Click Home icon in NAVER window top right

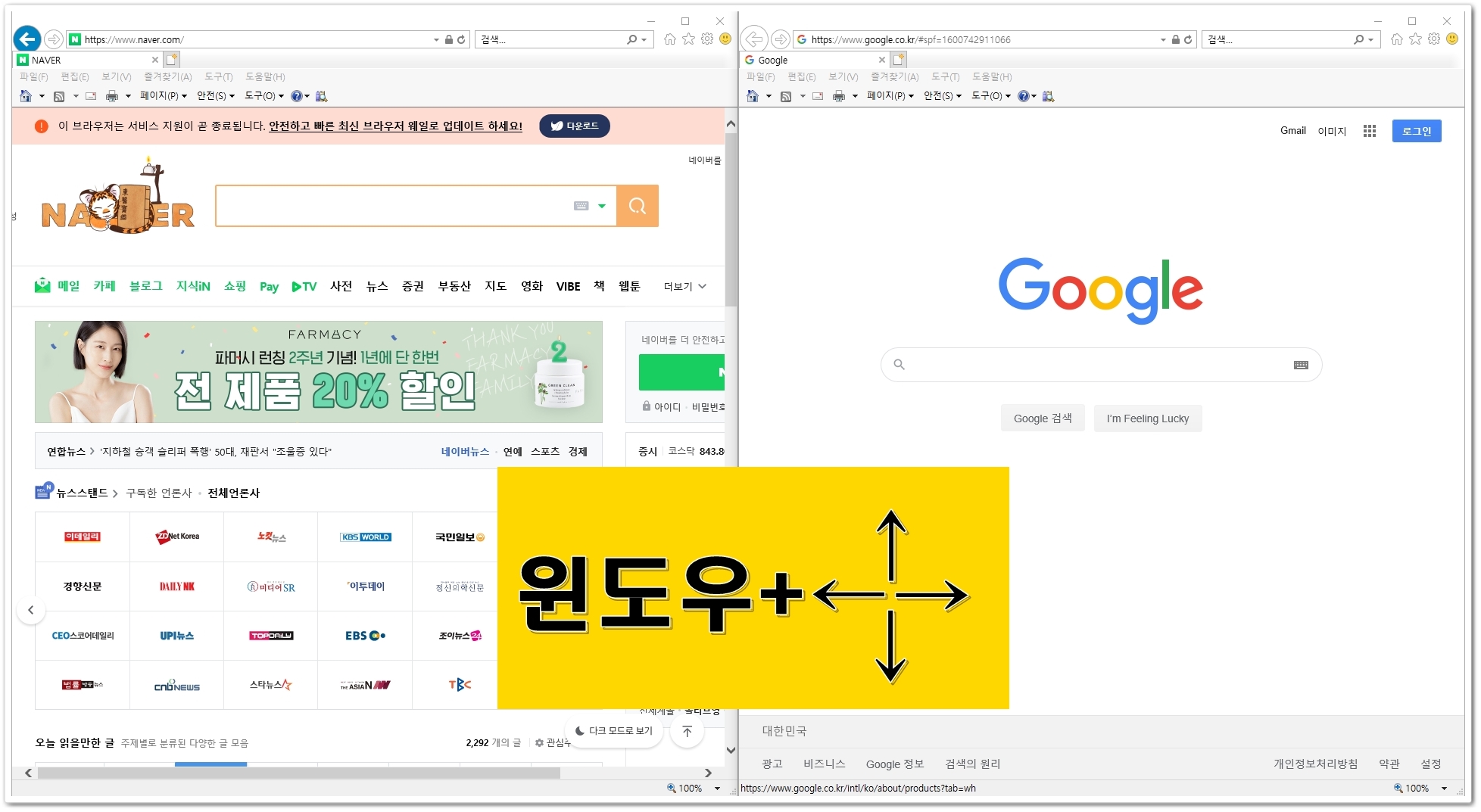coord(670,39)
